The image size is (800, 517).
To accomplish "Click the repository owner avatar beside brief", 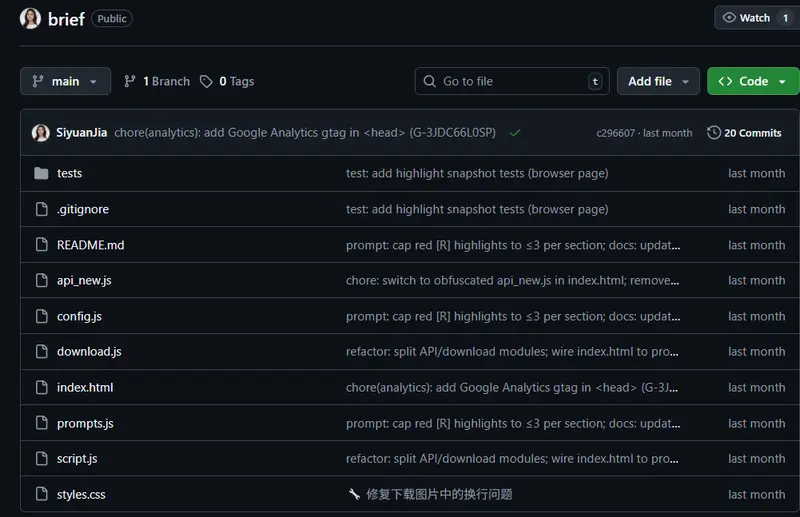I will coord(31,18).
